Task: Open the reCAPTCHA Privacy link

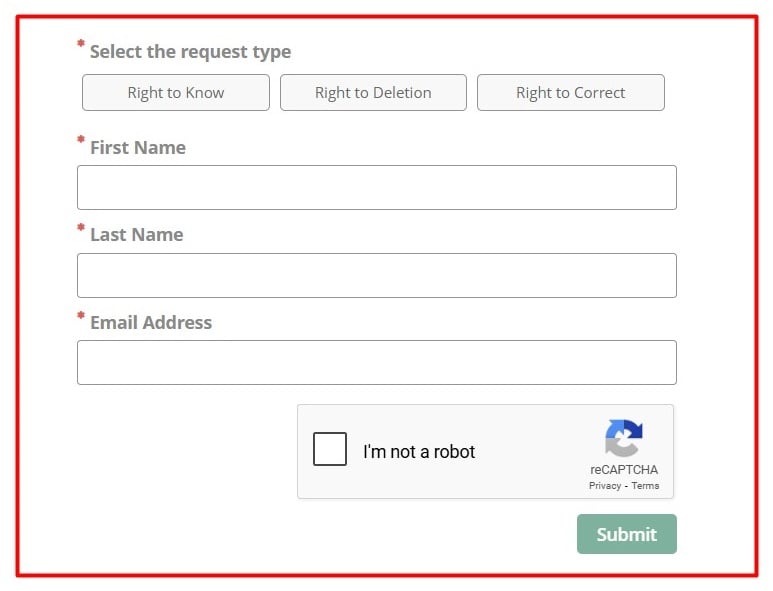Action: 605,486
